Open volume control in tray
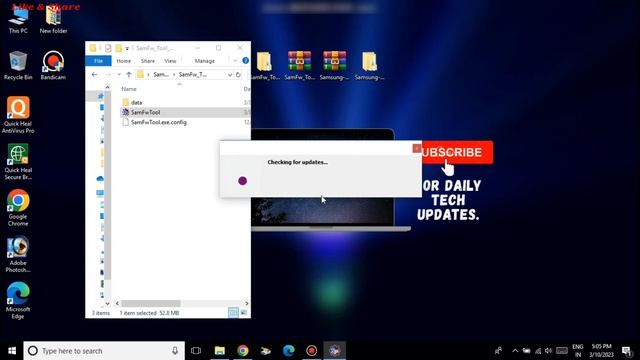 548,351
